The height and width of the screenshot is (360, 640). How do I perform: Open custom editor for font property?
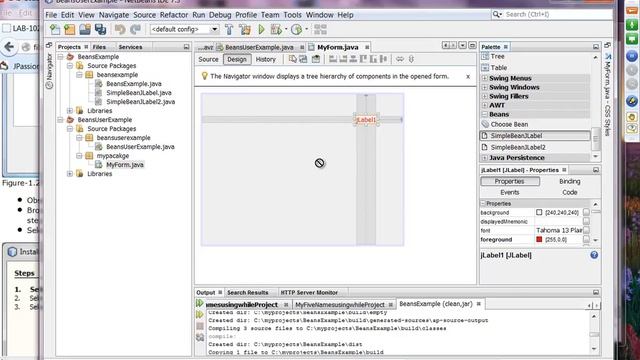point(586,230)
